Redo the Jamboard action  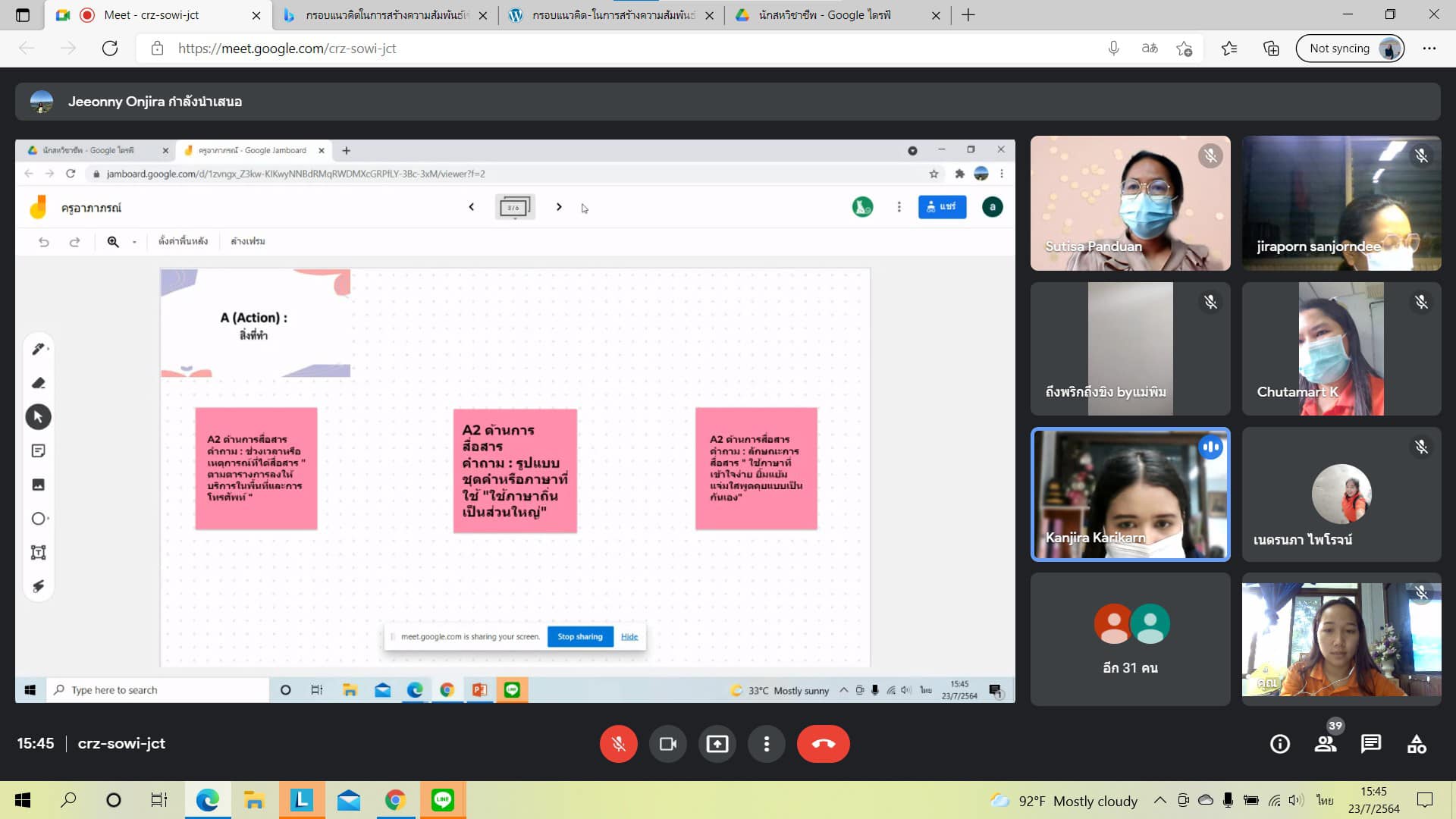coord(74,241)
